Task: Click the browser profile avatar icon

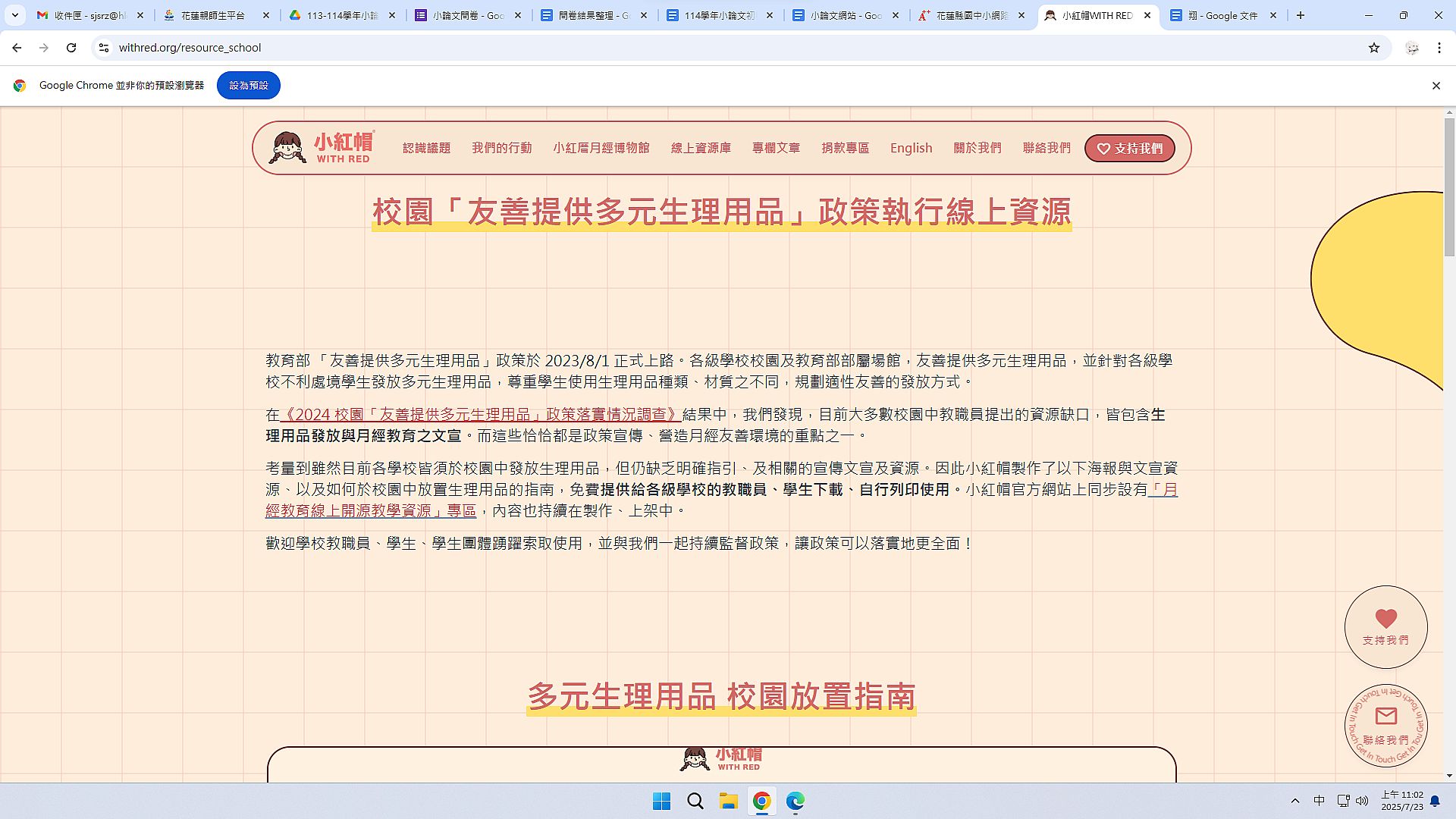Action: (x=1412, y=48)
